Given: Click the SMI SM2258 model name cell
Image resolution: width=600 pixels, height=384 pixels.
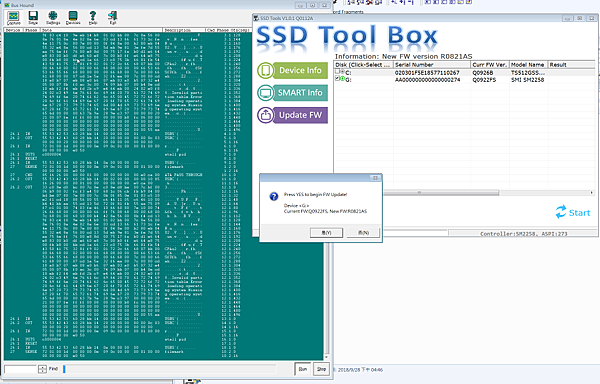Looking at the screenshot, I should 528,80.
